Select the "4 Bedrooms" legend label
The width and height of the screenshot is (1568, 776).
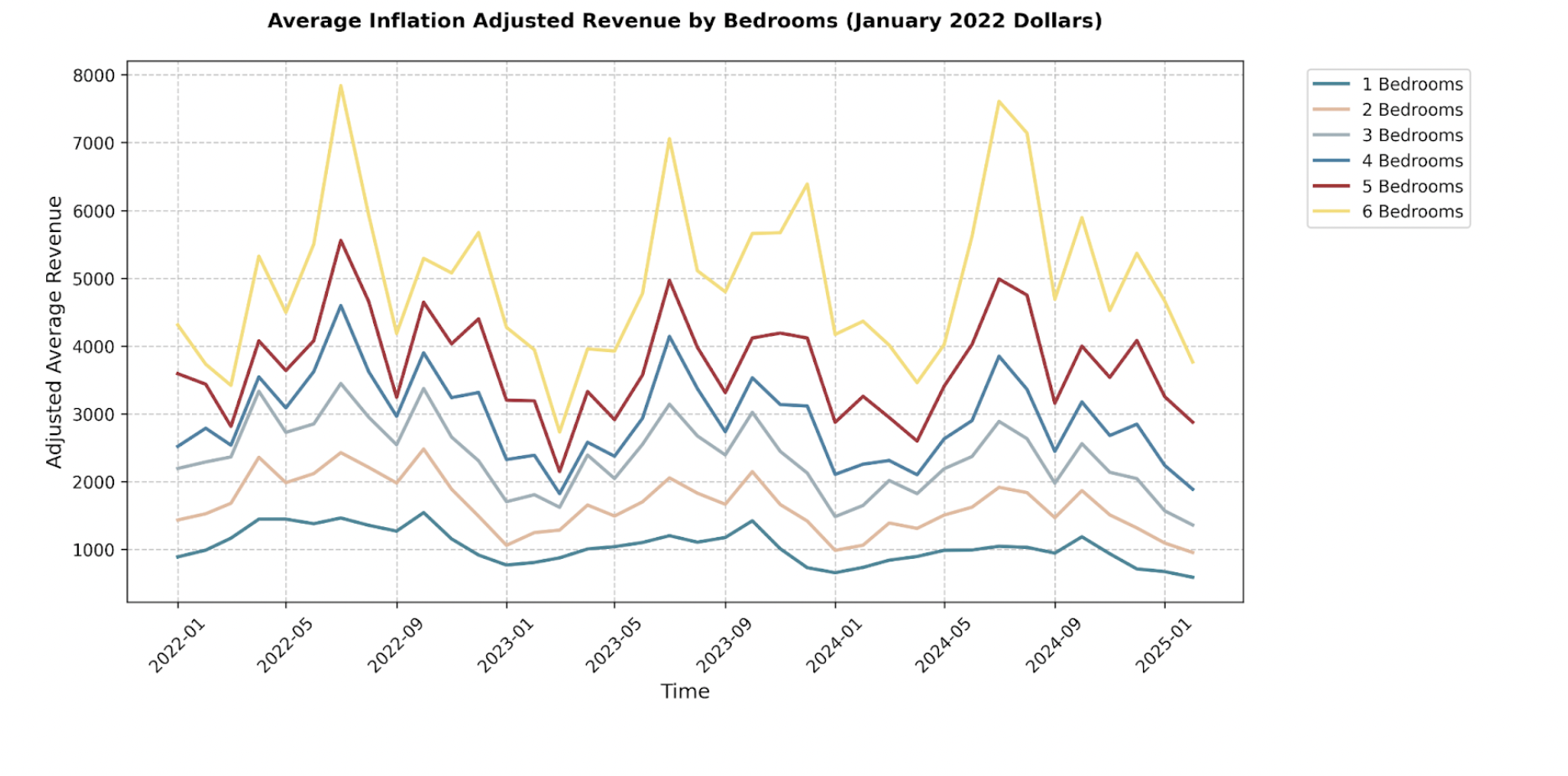1411,161
